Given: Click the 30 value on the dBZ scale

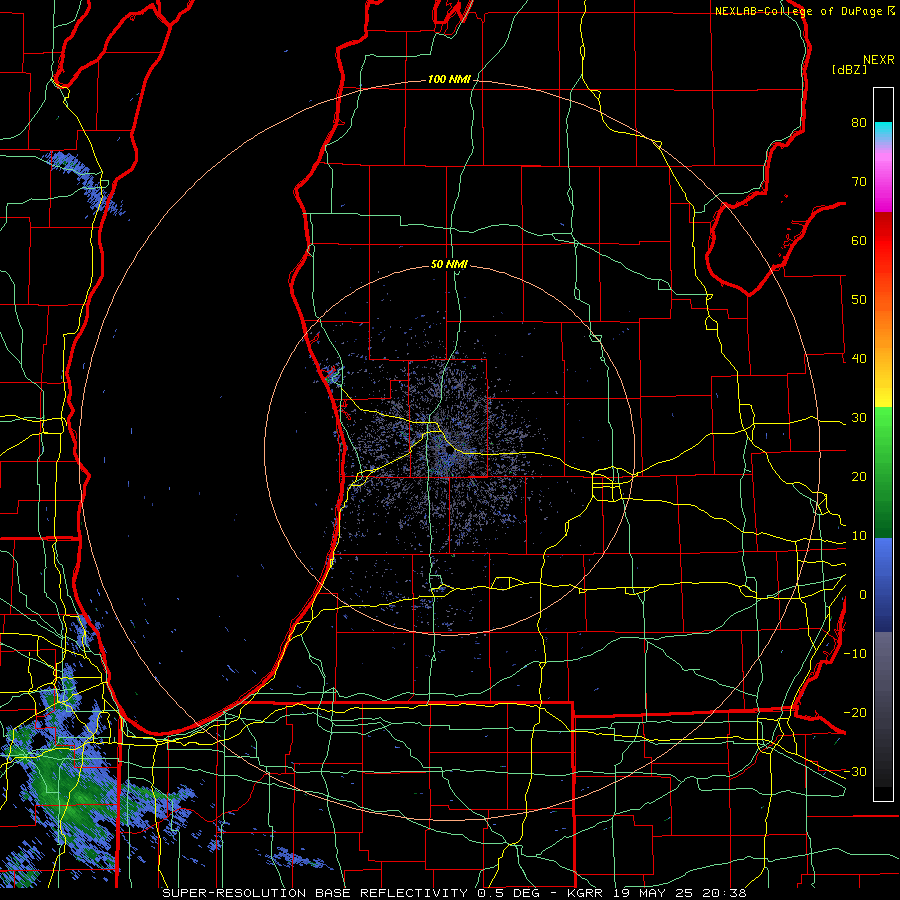Looking at the screenshot, I should coord(859,417).
